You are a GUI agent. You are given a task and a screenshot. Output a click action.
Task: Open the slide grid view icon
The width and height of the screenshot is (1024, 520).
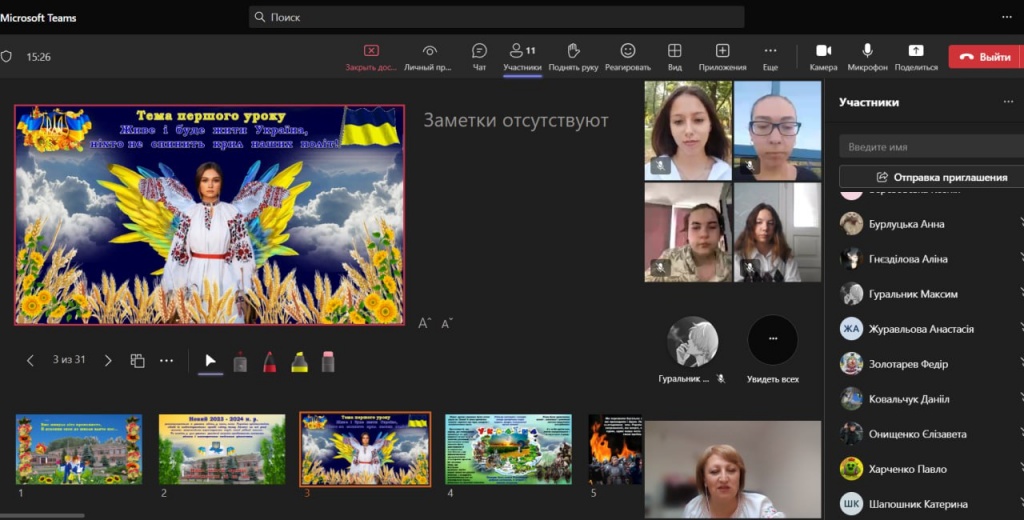tap(138, 361)
